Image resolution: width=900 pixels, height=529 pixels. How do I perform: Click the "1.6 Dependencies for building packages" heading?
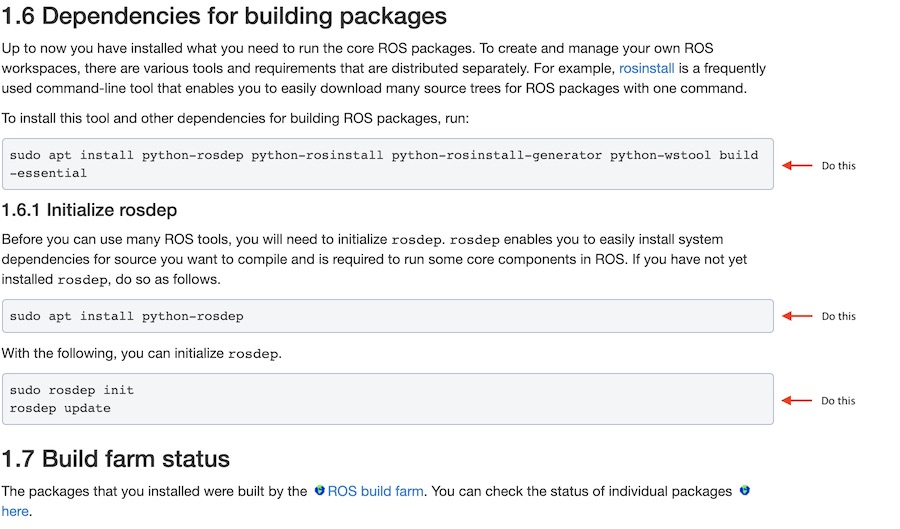[x=224, y=17]
